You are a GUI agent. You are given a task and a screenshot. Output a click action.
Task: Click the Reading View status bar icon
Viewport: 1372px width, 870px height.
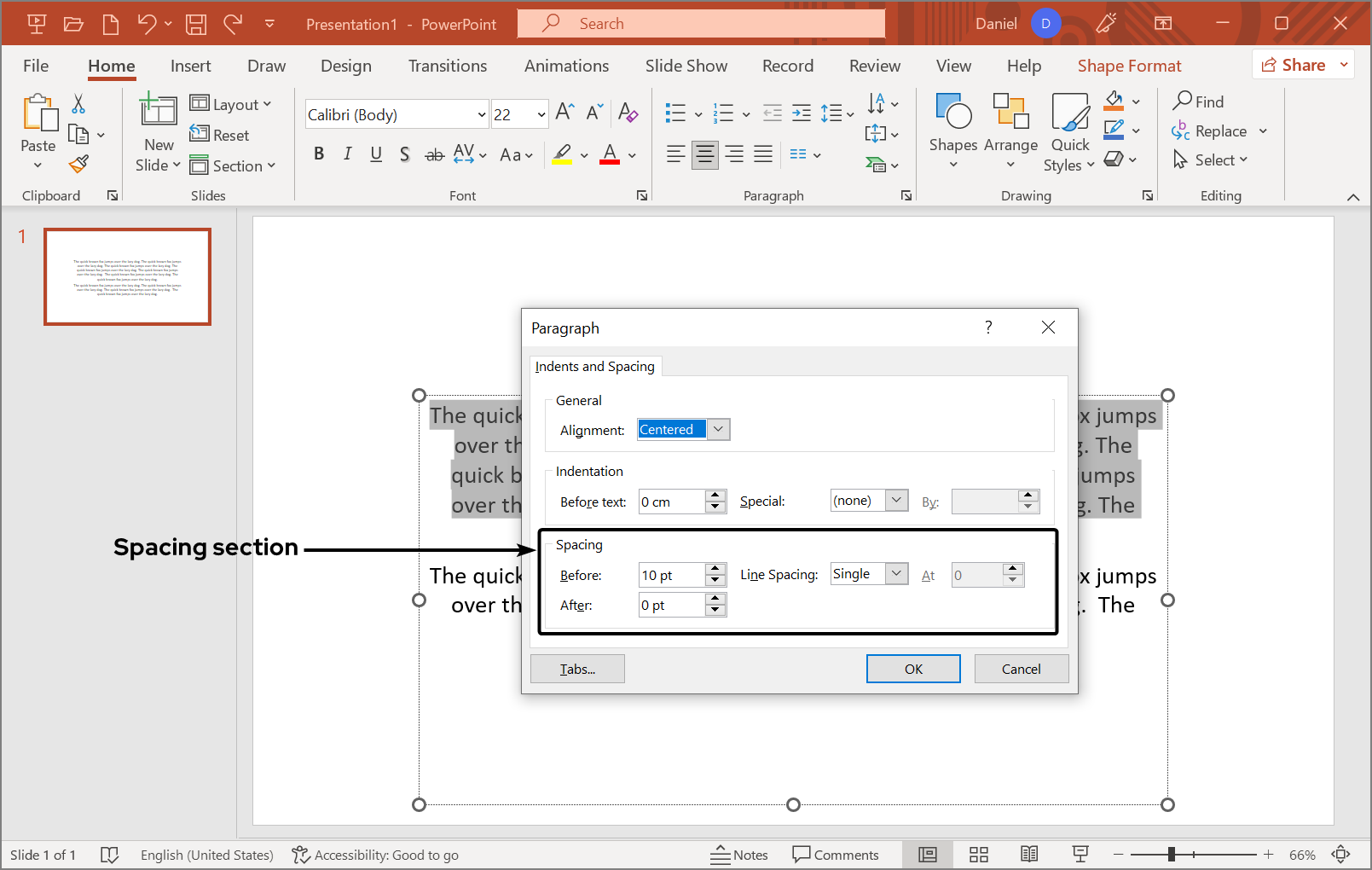pyautogui.click(x=1029, y=855)
